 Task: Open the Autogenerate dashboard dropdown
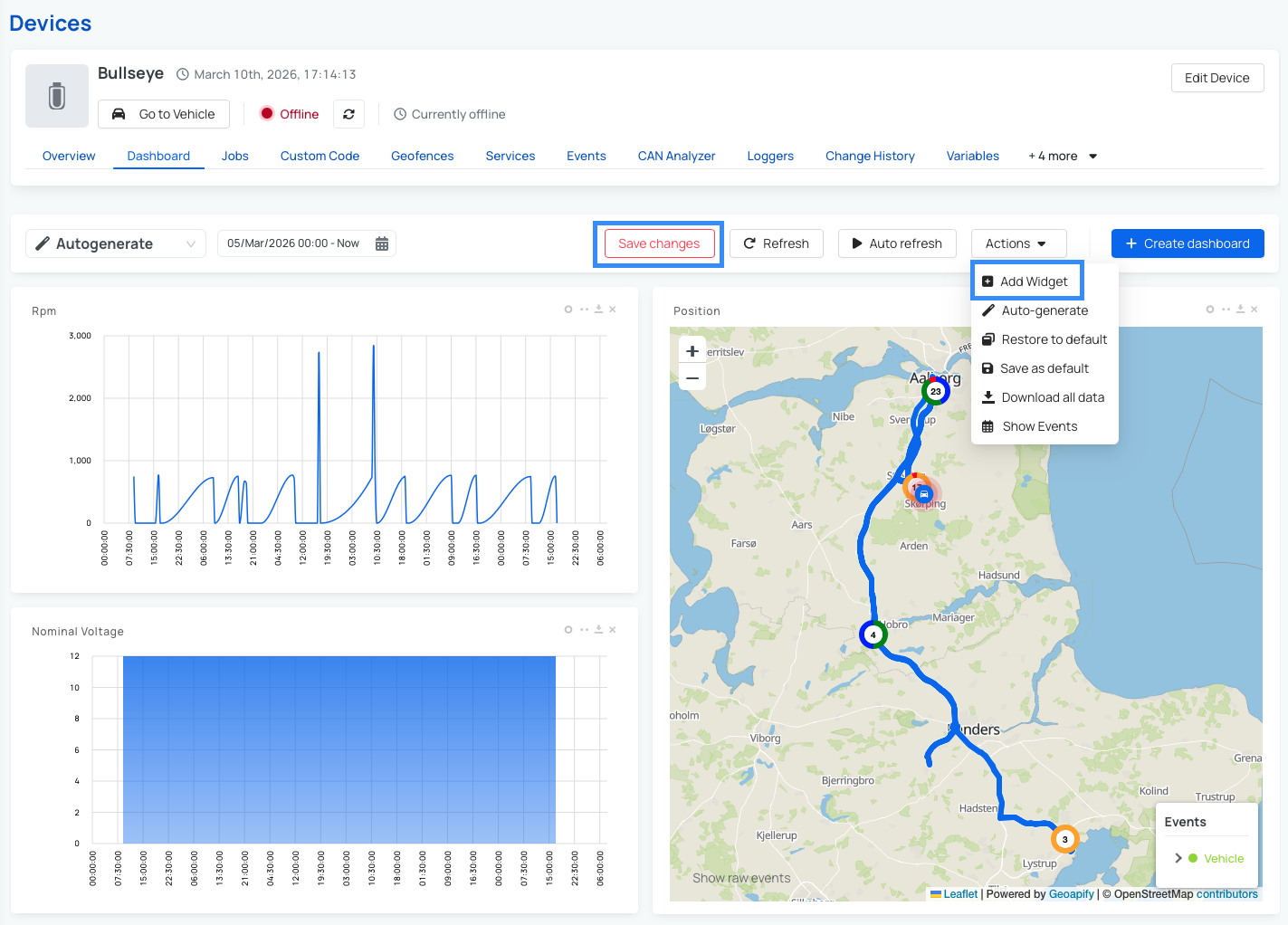pyautogui.click(x=116, y=243)
